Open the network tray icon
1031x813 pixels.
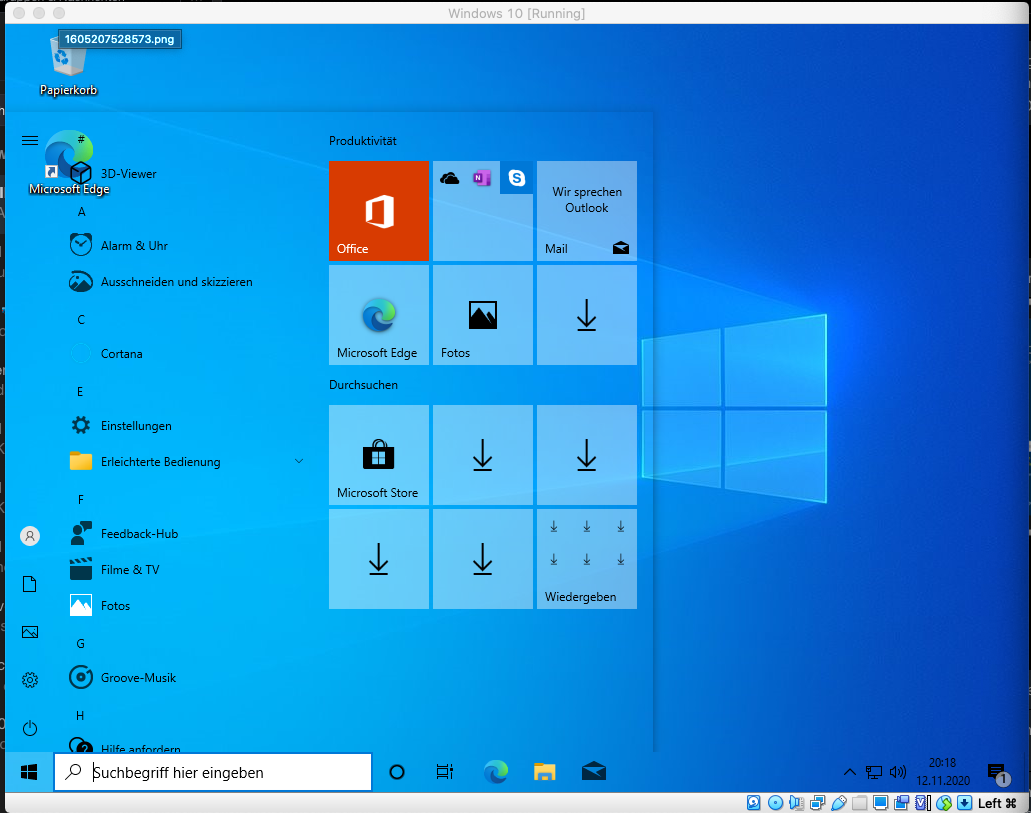tap(874, 772)
